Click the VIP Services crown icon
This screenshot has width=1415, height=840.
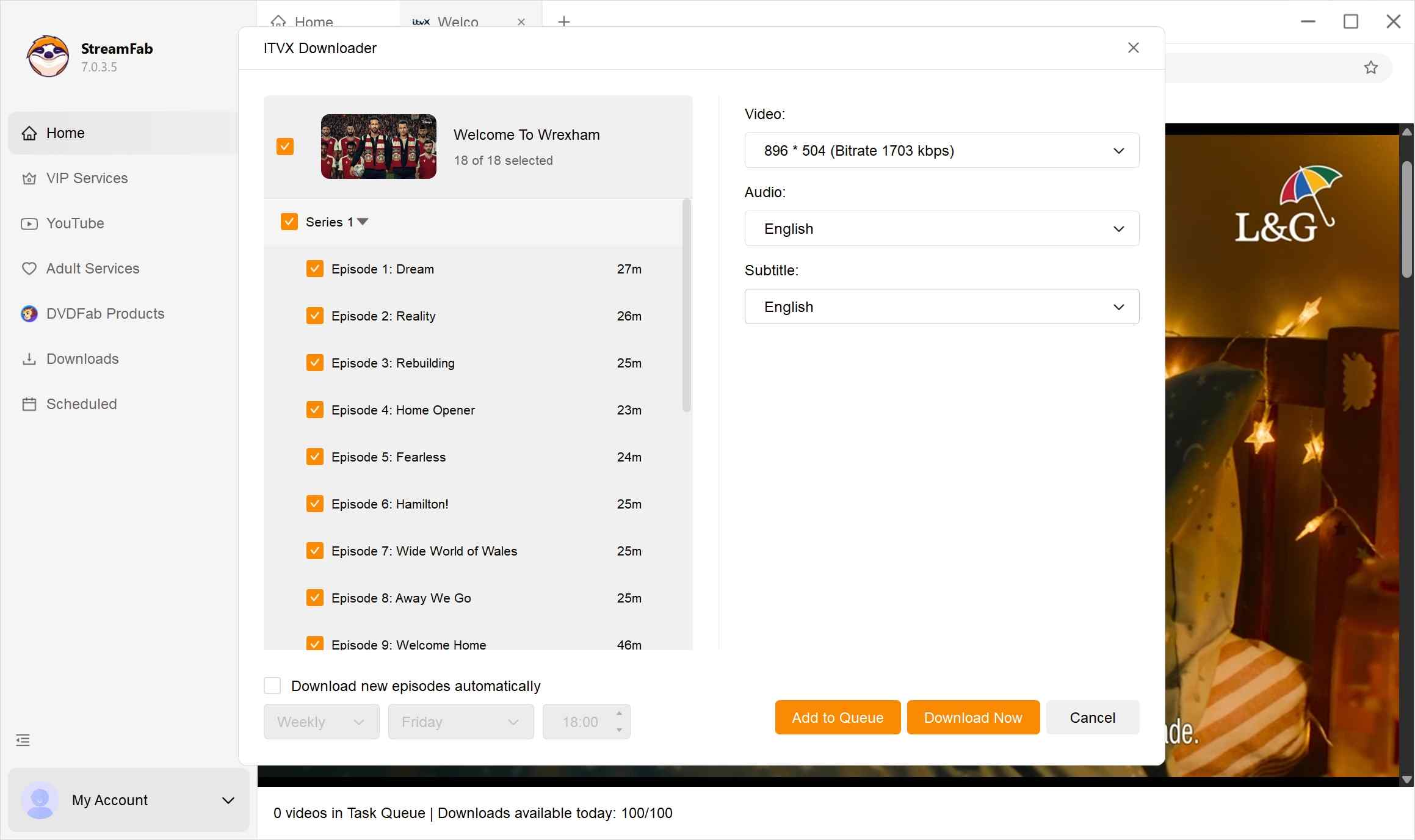pos(29,178)
